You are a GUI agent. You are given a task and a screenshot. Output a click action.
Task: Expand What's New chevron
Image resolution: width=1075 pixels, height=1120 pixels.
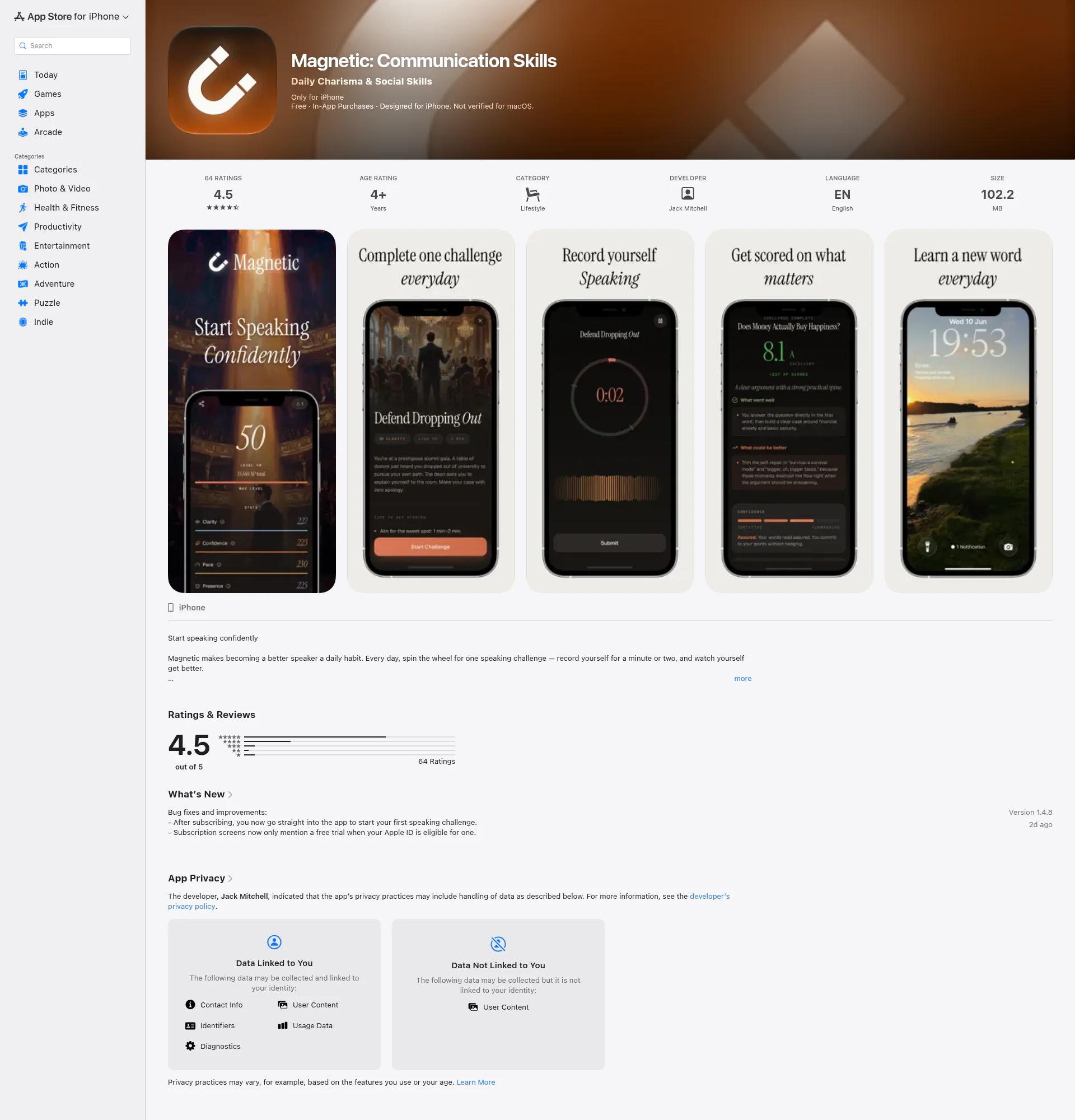pyautogui.click(x=230, y=795)
